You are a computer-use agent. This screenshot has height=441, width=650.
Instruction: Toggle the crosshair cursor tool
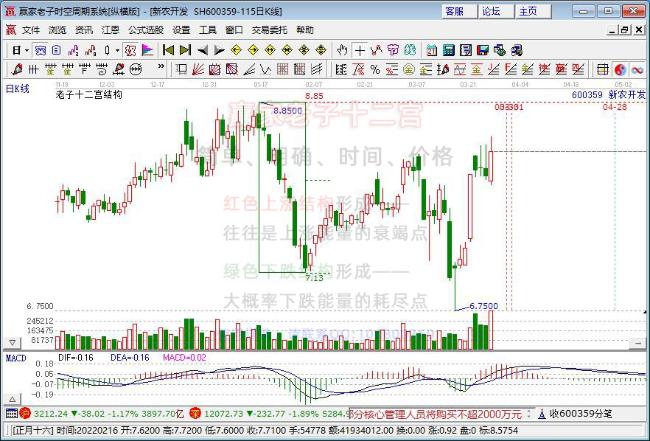click(360, 51)
